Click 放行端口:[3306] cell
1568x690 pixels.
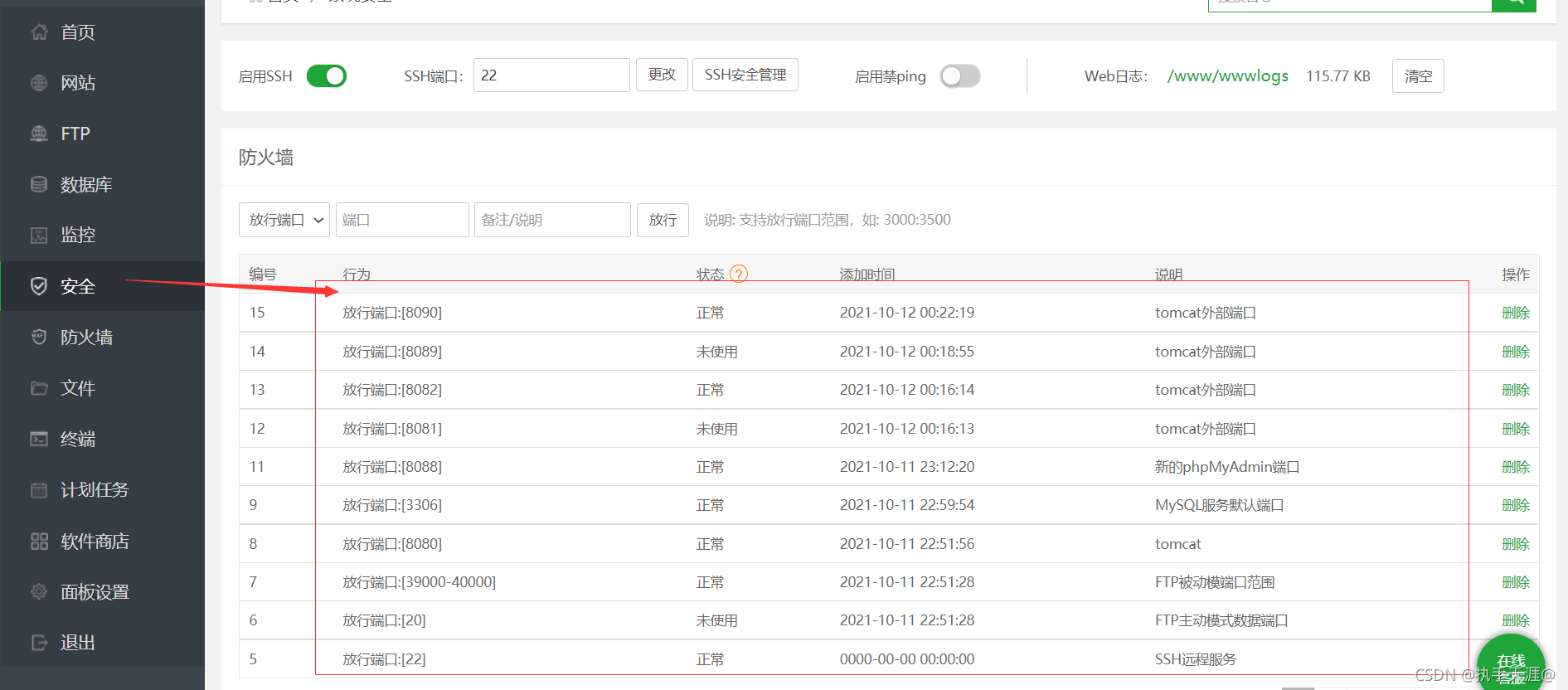[392, 505]
